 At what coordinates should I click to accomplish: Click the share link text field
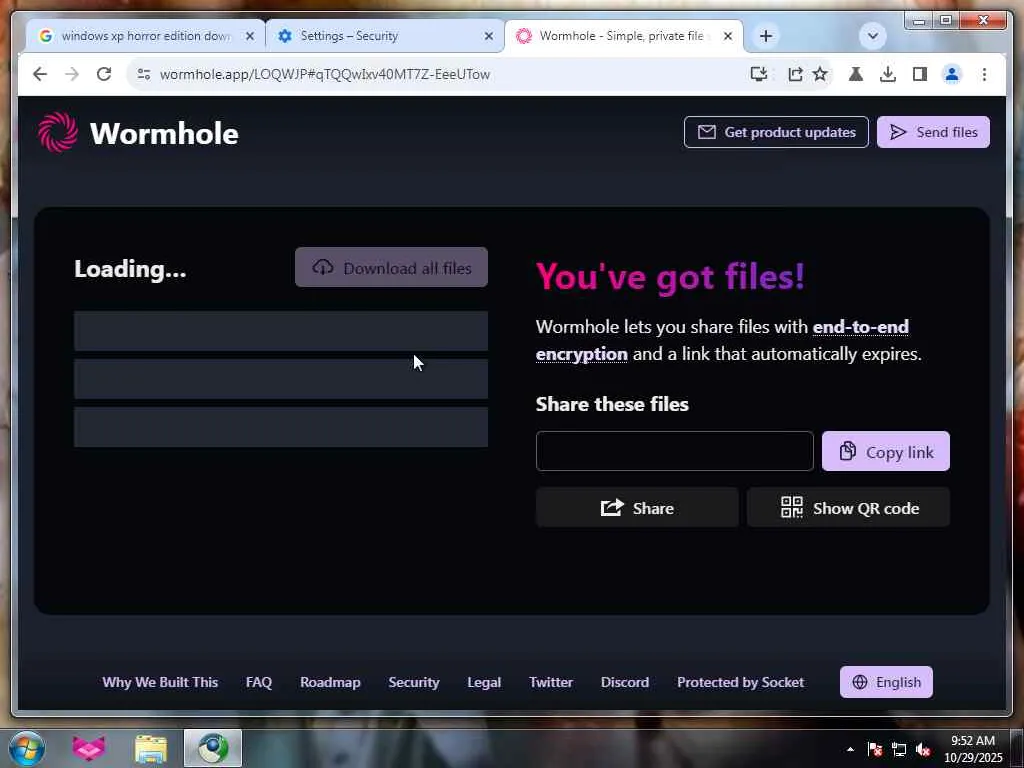[x=675, y=451]
